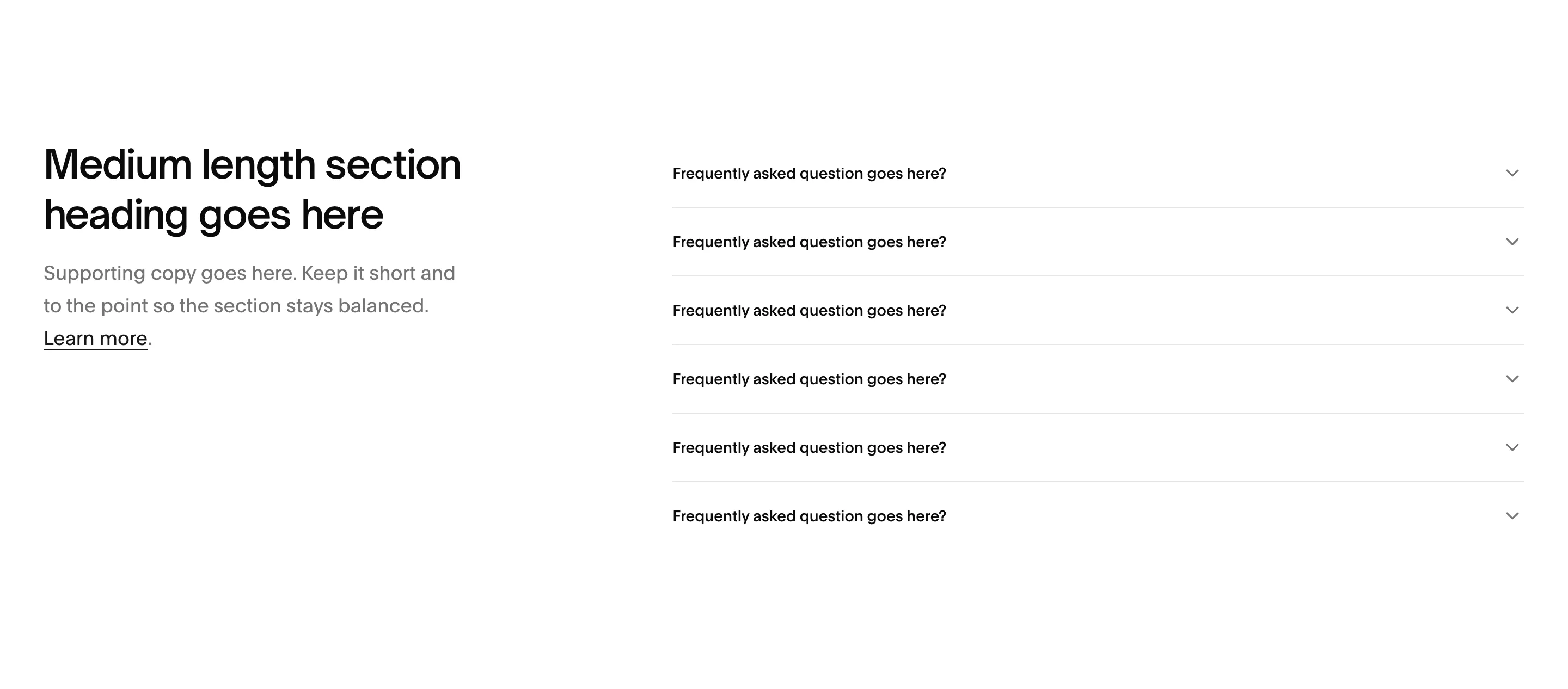Screen dimensions: 1568x689
Task: Select the fourth 'Frequently asked question' title
Action: 809,379
